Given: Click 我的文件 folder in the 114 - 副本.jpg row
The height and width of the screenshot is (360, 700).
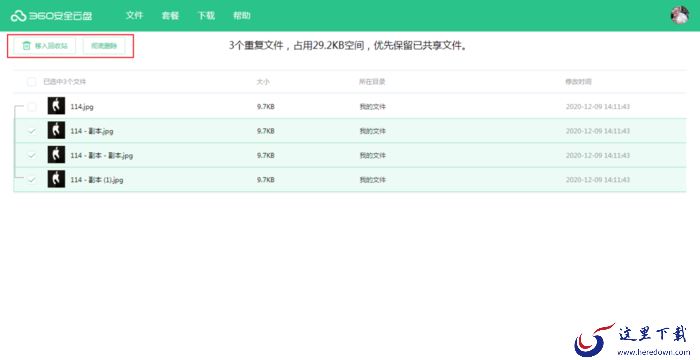Looking at the screenshot, I should click(x=372, y=131).
